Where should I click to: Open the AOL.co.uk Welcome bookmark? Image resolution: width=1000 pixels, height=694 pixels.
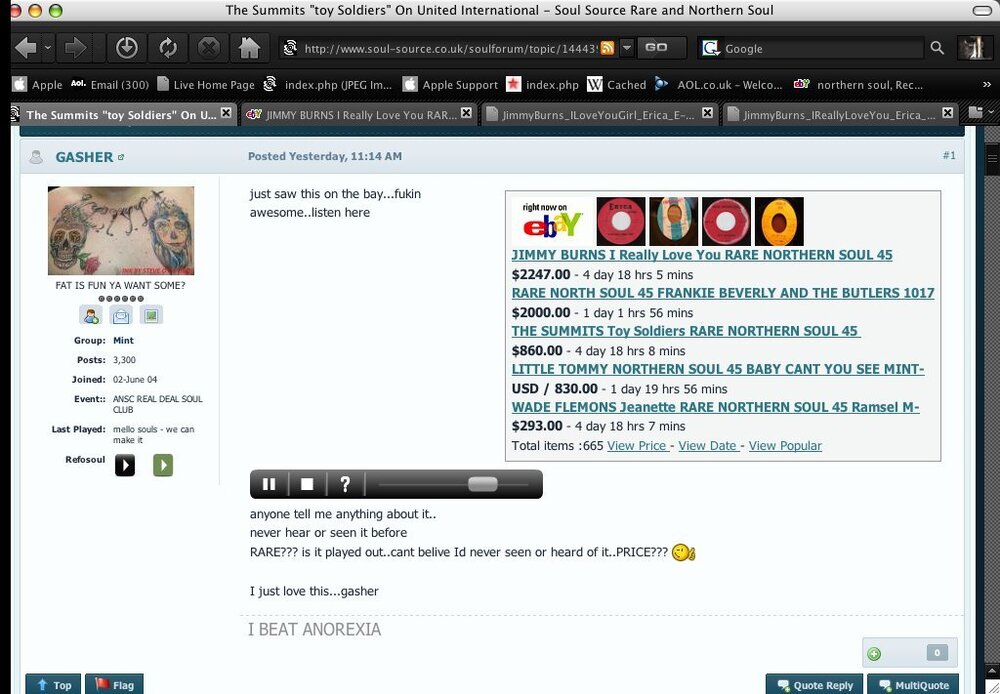point(719,85)
